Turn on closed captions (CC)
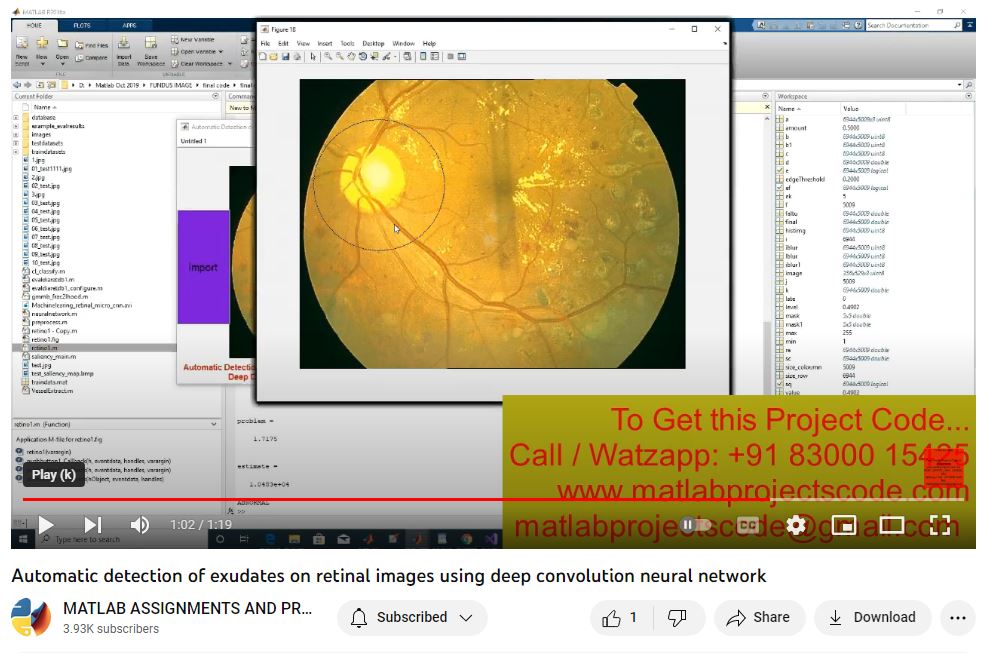 coord(748,524)
